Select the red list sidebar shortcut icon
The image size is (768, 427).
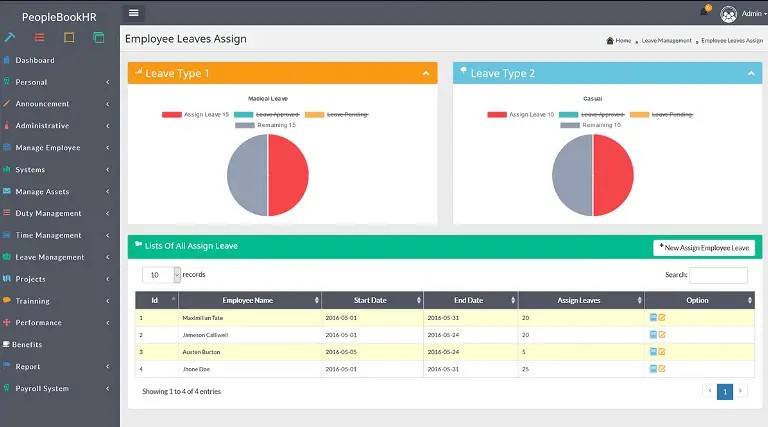pyautogui.click(x=40, y=37)
